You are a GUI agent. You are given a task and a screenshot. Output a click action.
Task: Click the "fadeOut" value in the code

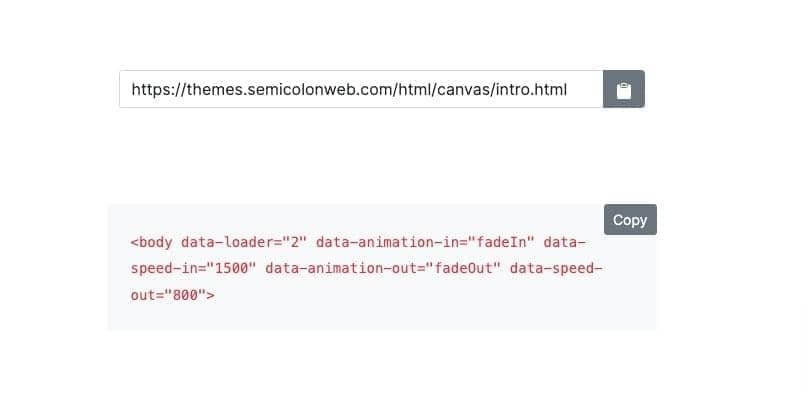464,269
